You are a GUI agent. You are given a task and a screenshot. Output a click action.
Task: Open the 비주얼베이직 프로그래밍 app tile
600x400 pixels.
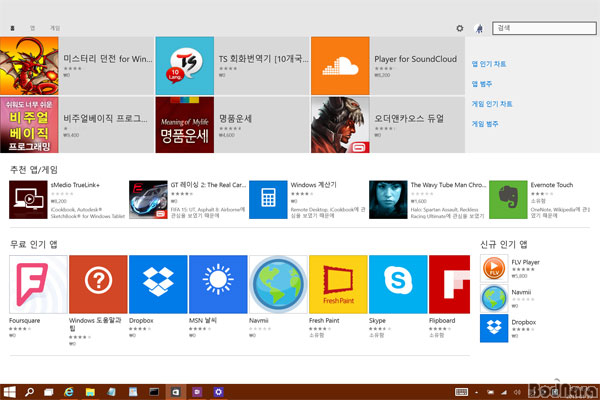pos(29,125)
